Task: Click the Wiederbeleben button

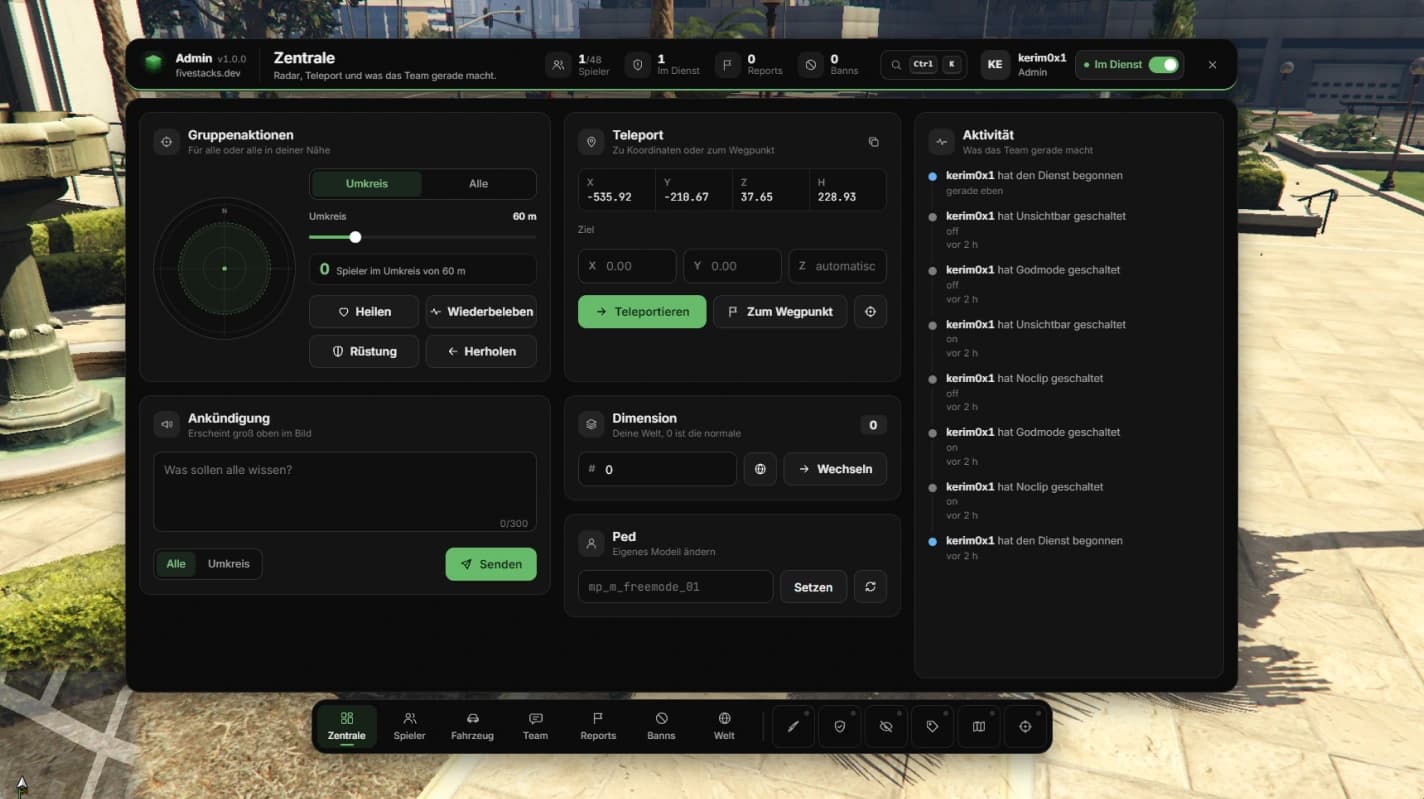Action: pyautogui.click(x=481, y=312)
